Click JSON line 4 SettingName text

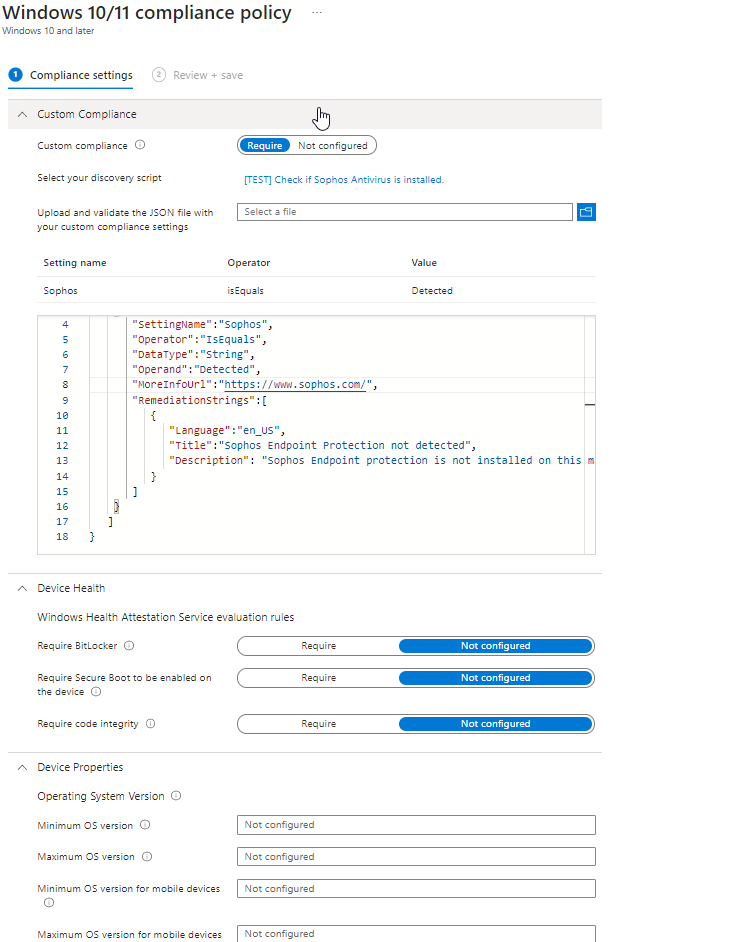[x=202, y=324]
